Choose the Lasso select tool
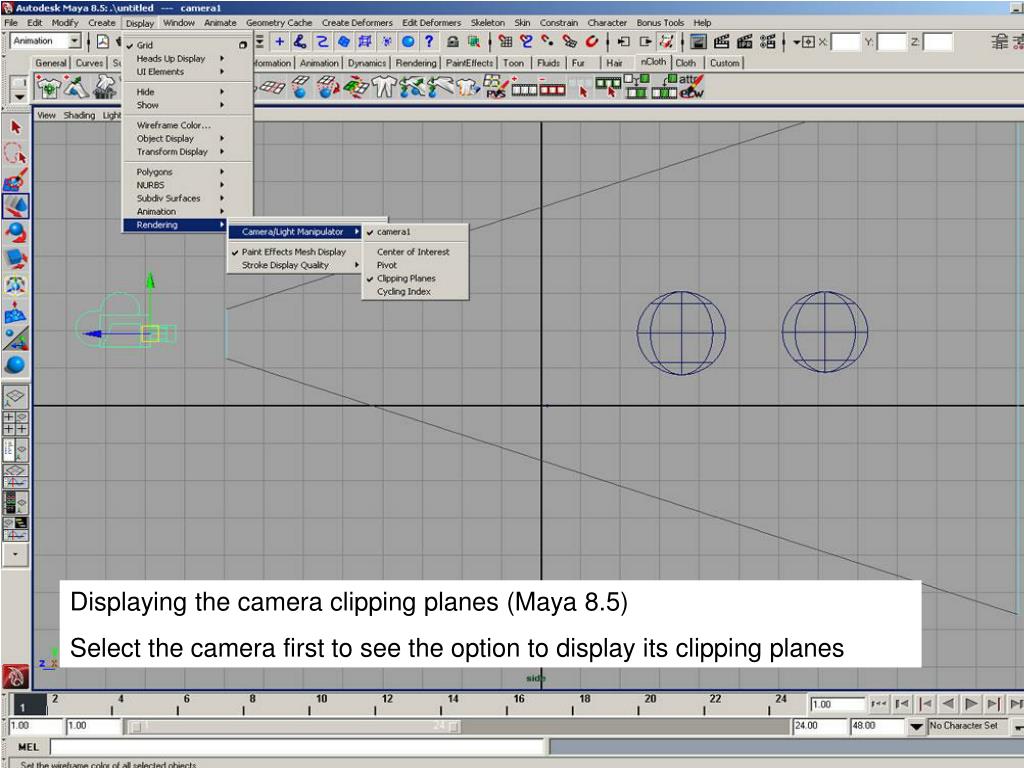1024x768 pixels. pyautogui.click(x=16, y=153)
